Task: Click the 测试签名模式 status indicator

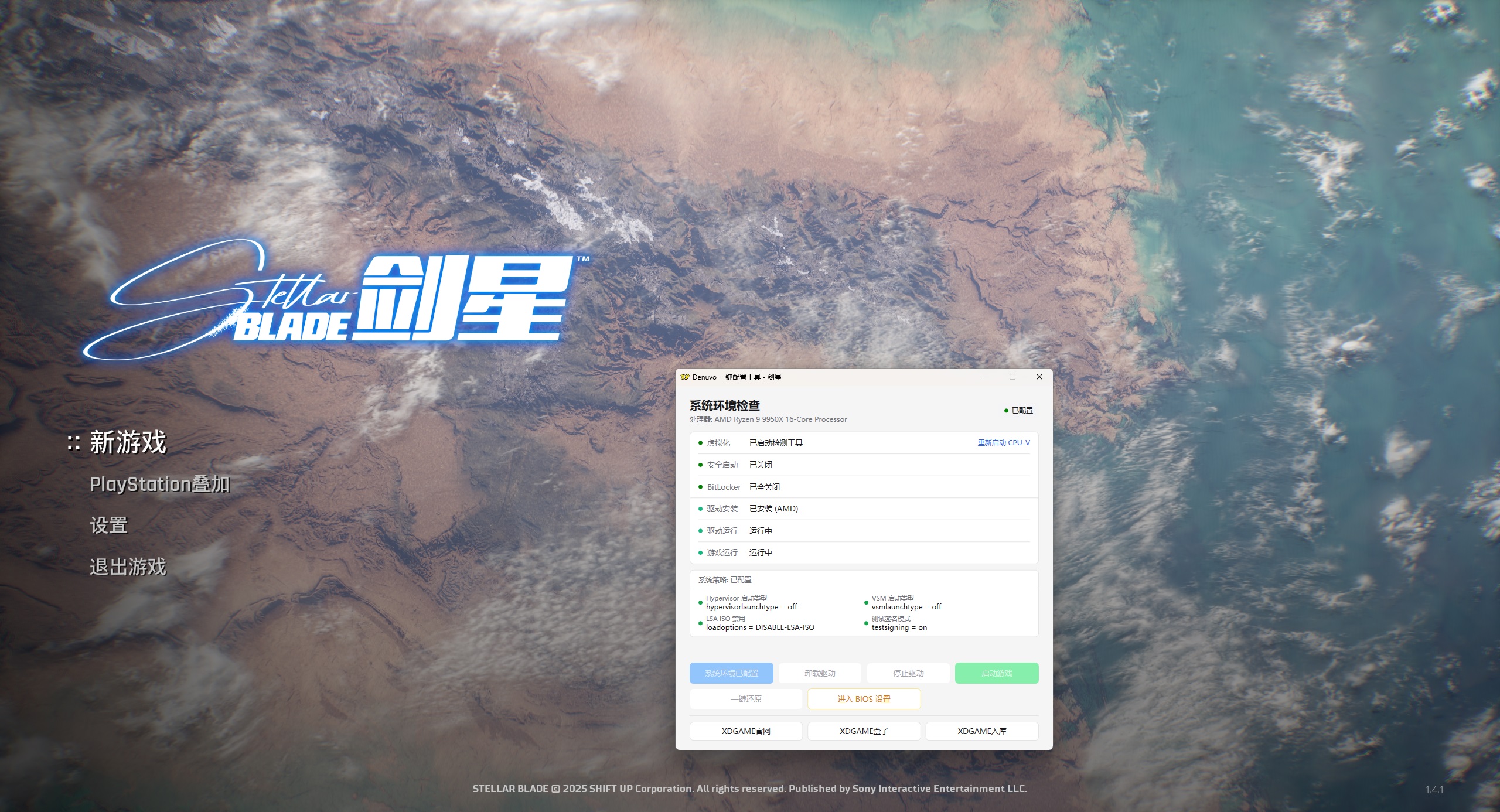Action: [866, 622]
